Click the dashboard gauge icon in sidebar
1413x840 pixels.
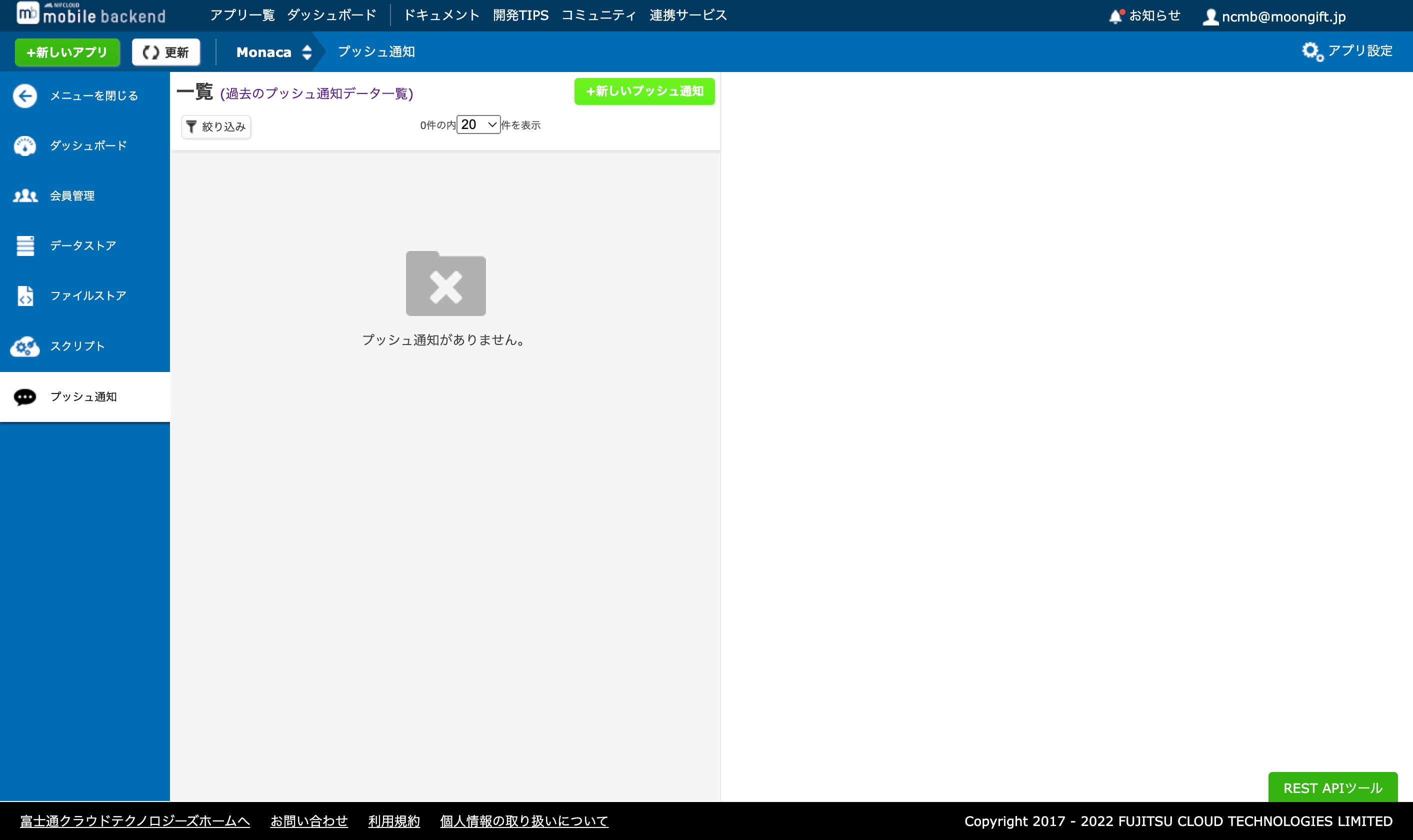pyautogui.click(x=25, y=145)
